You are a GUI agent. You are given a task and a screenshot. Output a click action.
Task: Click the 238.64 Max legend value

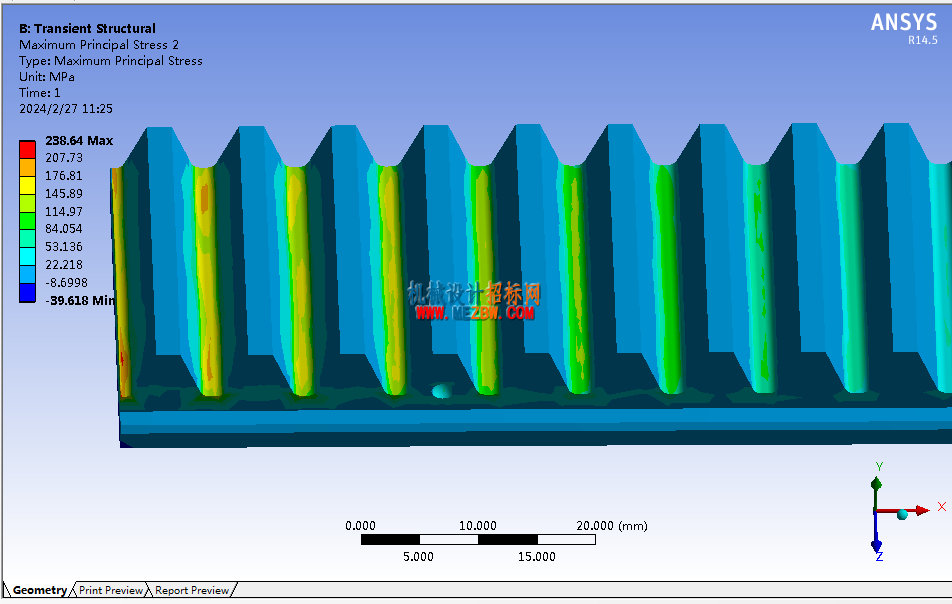point(79,141)
